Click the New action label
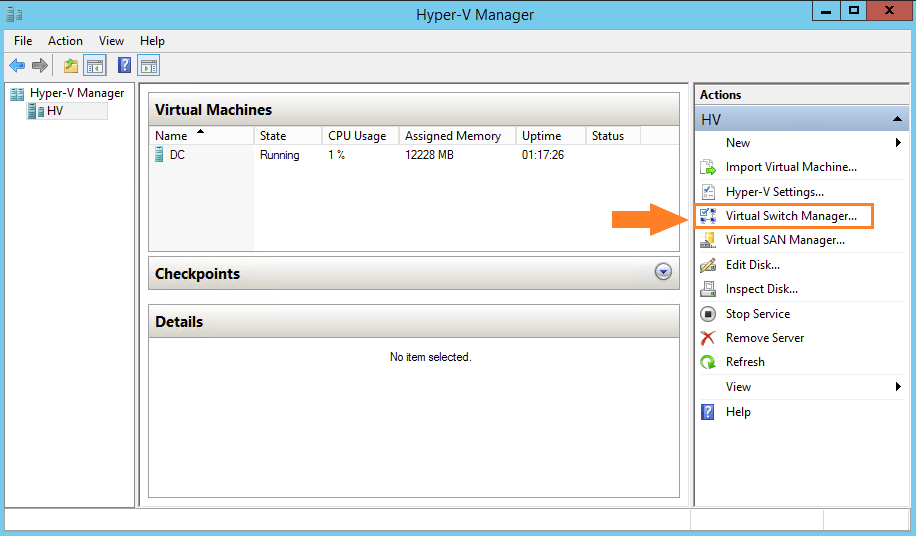 click(738, 143)
